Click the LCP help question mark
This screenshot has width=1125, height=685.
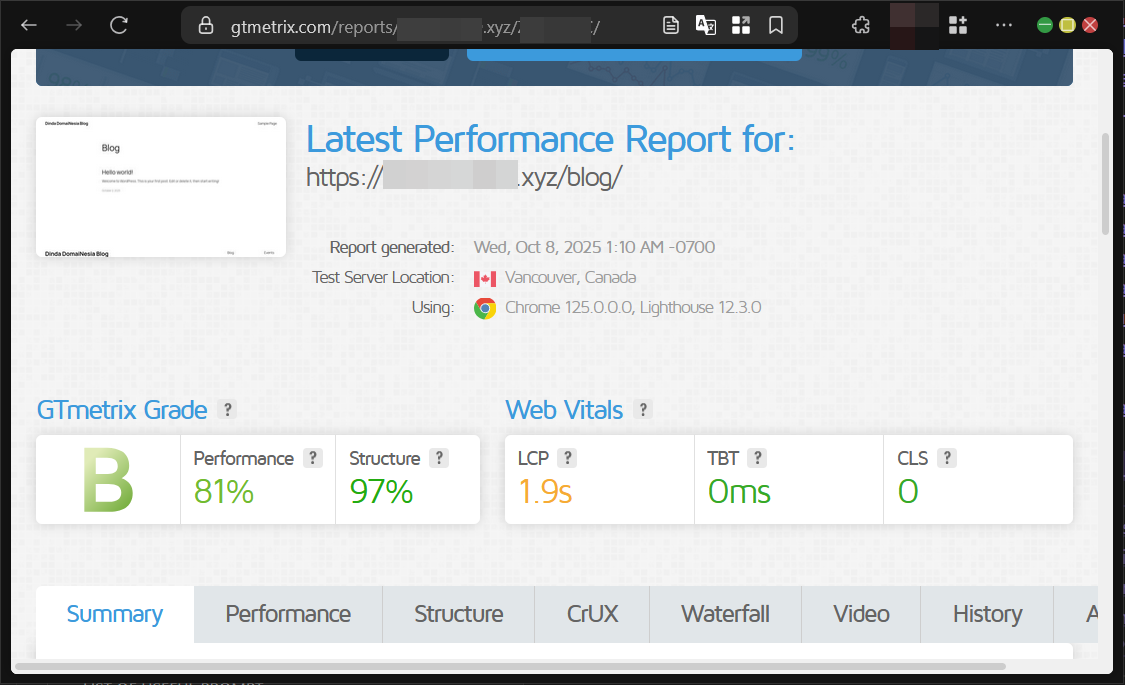click(569, 458)
